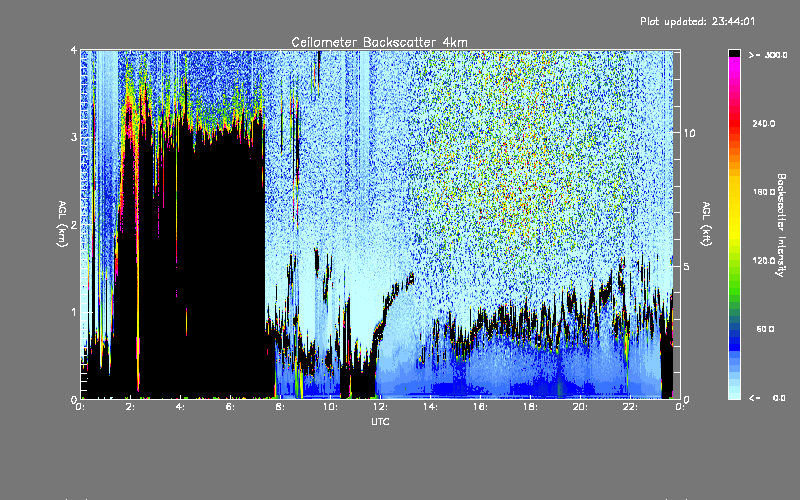Viewport: 800px width, 500px height.
Task: Click the '5' kft tick on the right axis
Action: point(687,266)
